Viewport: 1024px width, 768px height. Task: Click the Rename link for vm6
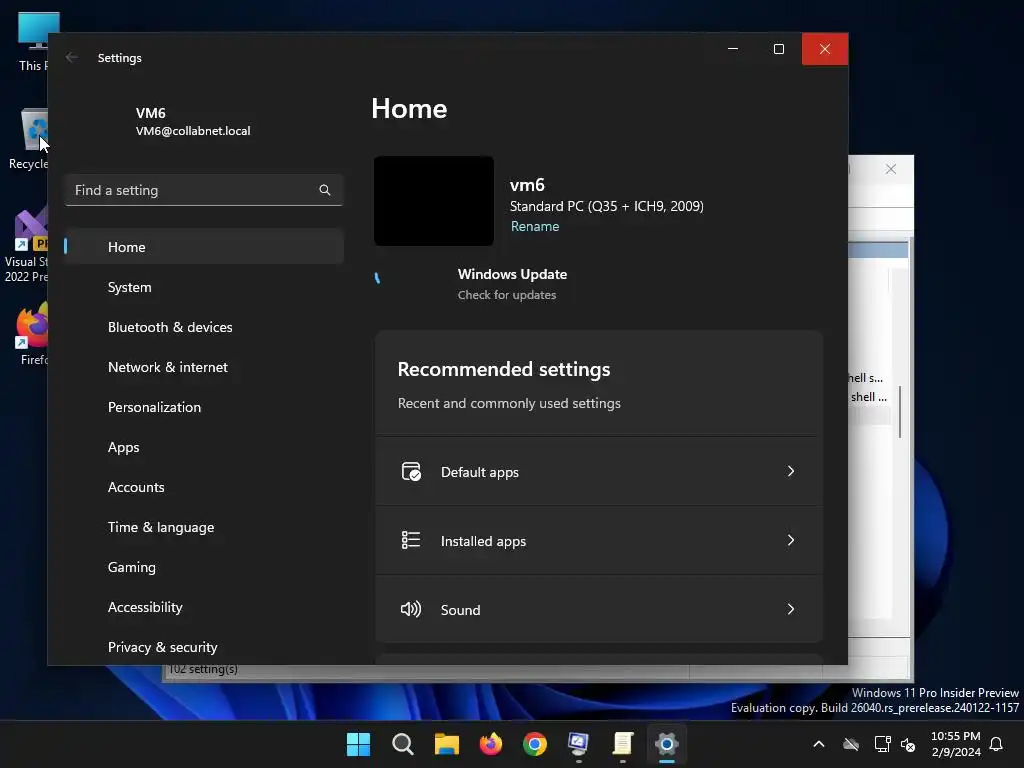pos(535,227)
